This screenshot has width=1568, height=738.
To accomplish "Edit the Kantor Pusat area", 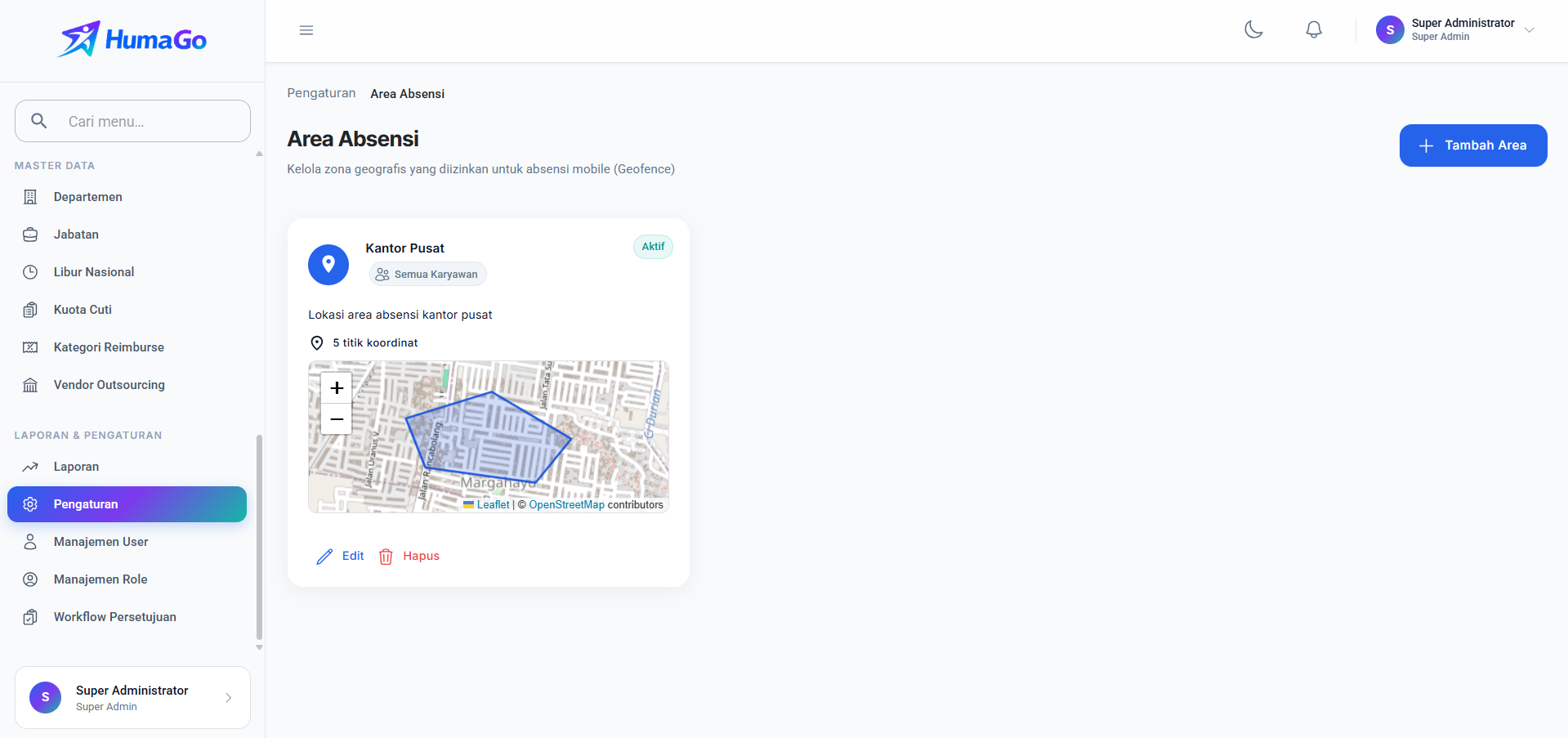I will tap(340, 557).
